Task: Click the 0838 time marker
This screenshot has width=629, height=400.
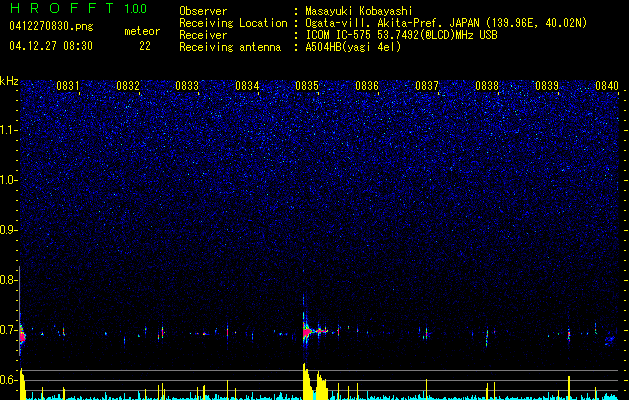Action: point(487,86)
